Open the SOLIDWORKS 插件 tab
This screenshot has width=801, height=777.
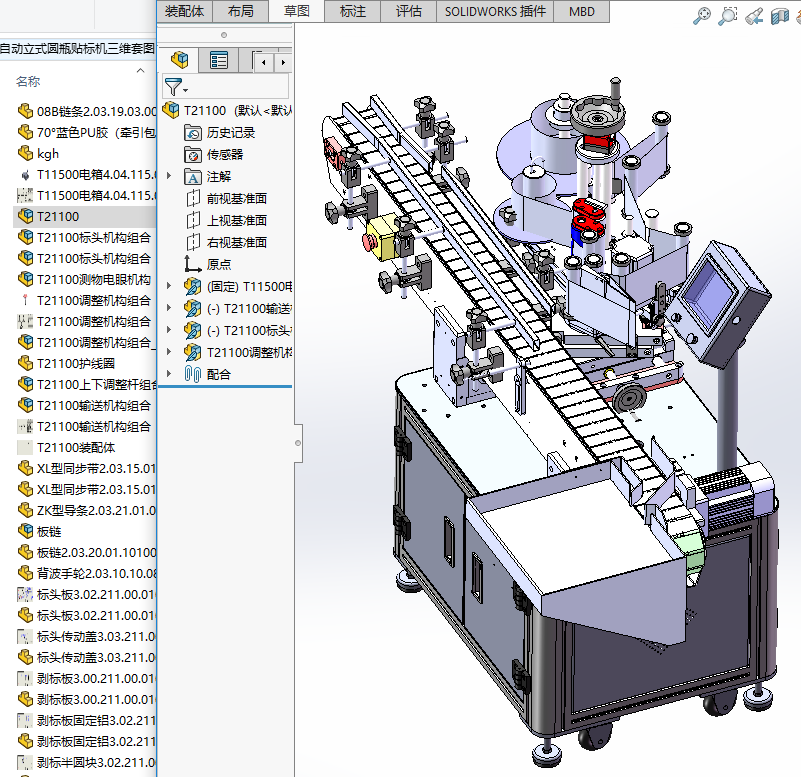point(495,11)
